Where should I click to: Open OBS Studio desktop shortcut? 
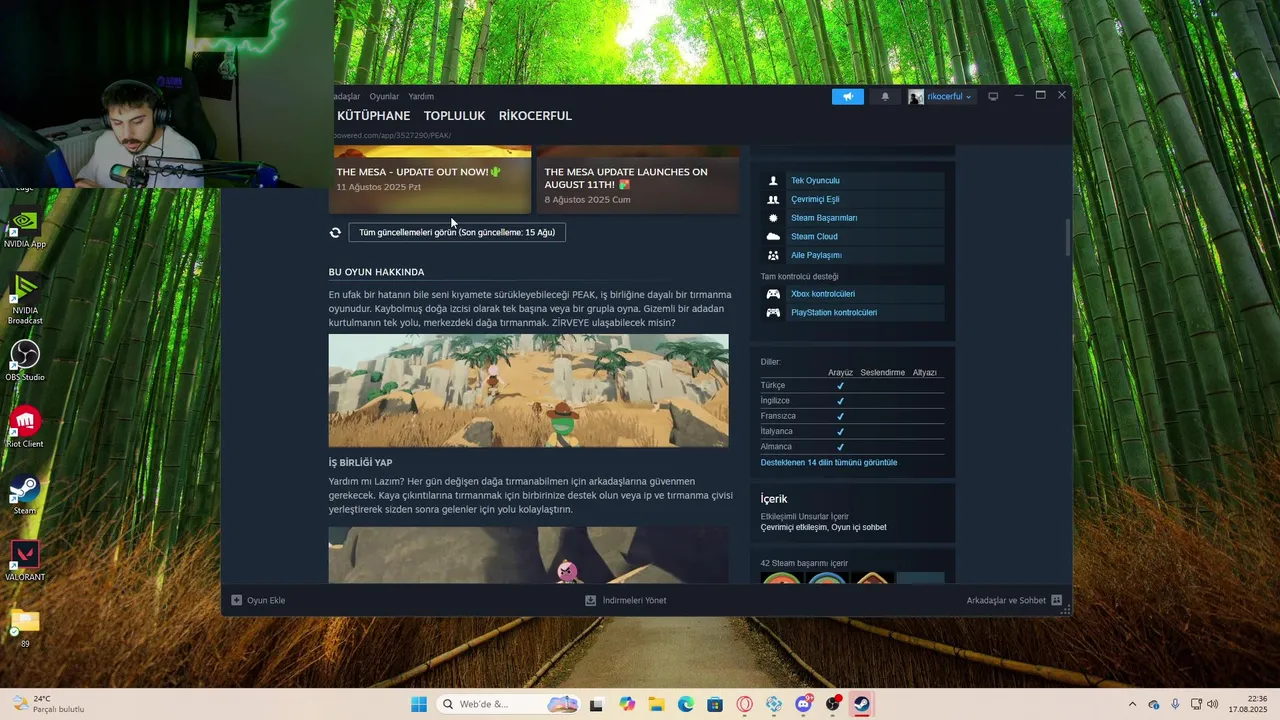pos(25,361)
